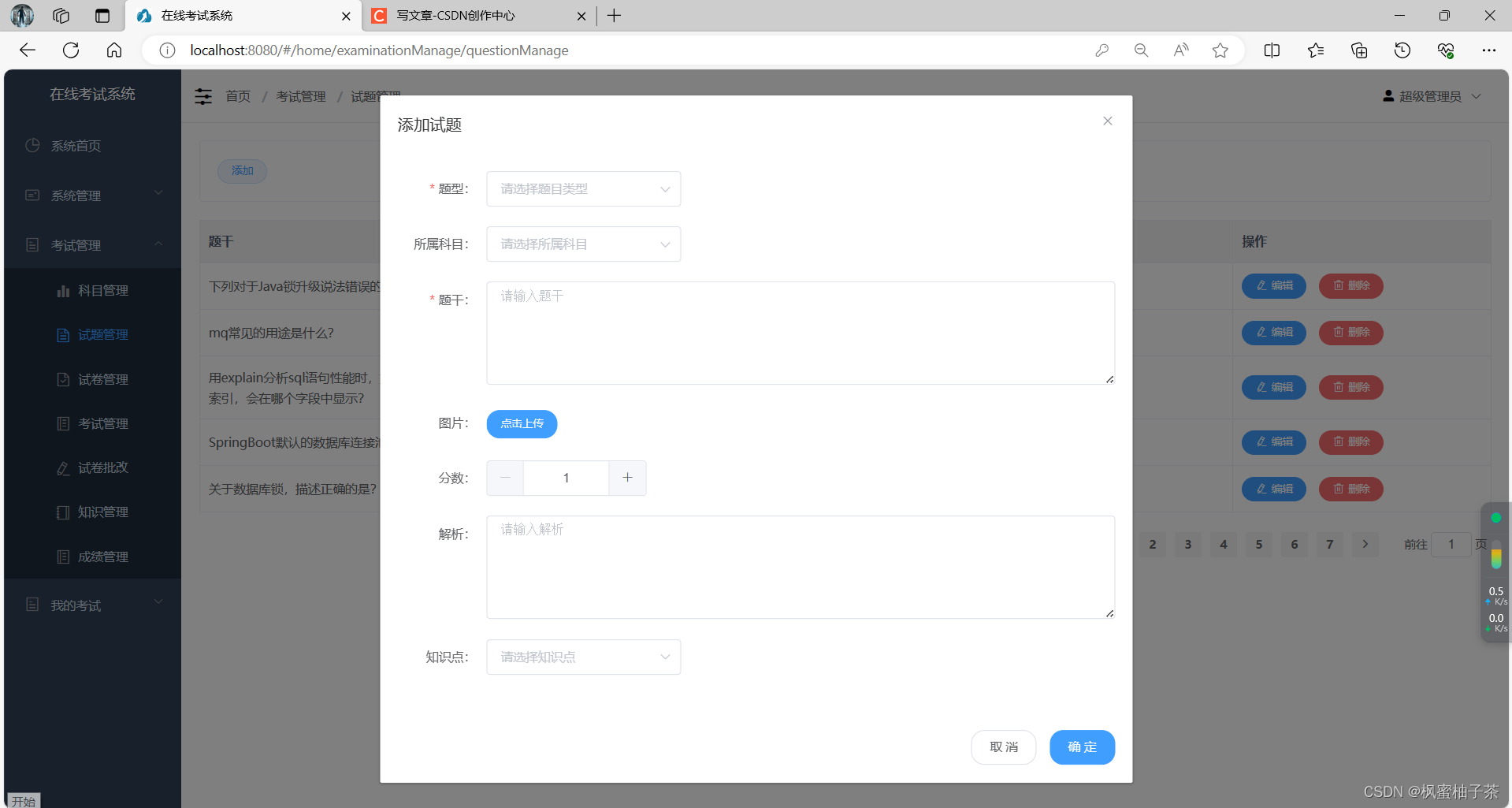Click the 超级管理员 user icon at top right
This screenshot has height=808, width=1512.
(1389, 95)
